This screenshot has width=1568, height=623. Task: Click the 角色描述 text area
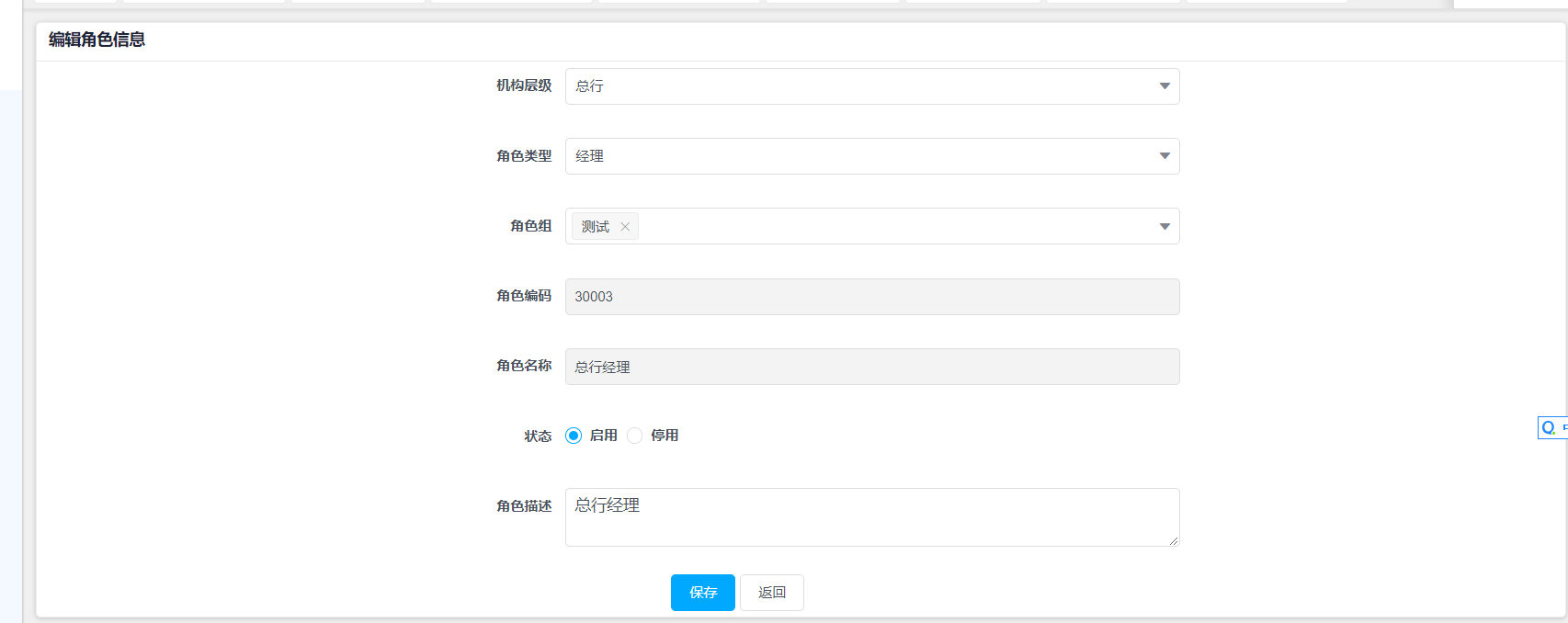(x=872, y=517)
